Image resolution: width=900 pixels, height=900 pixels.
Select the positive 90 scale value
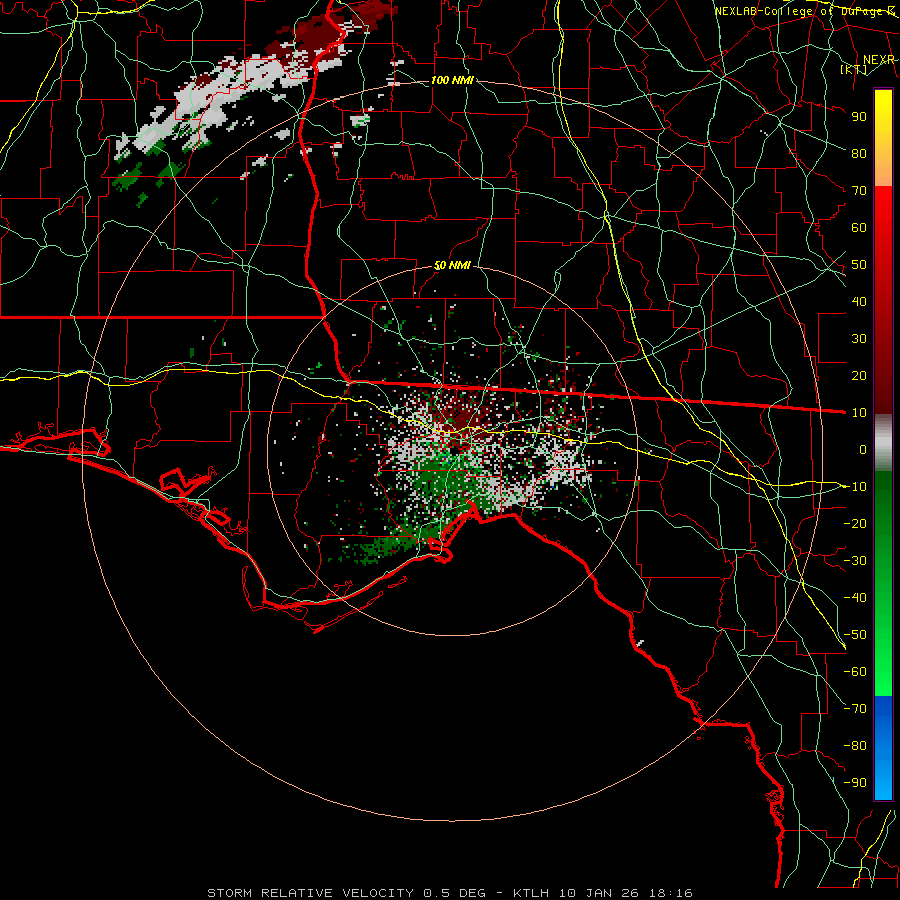pyautogui.click(x=859, y=117)
